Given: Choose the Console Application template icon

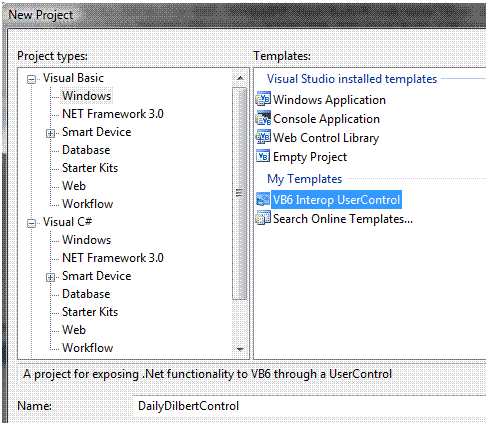Looking at the screenshot, I should coord(263,118).
